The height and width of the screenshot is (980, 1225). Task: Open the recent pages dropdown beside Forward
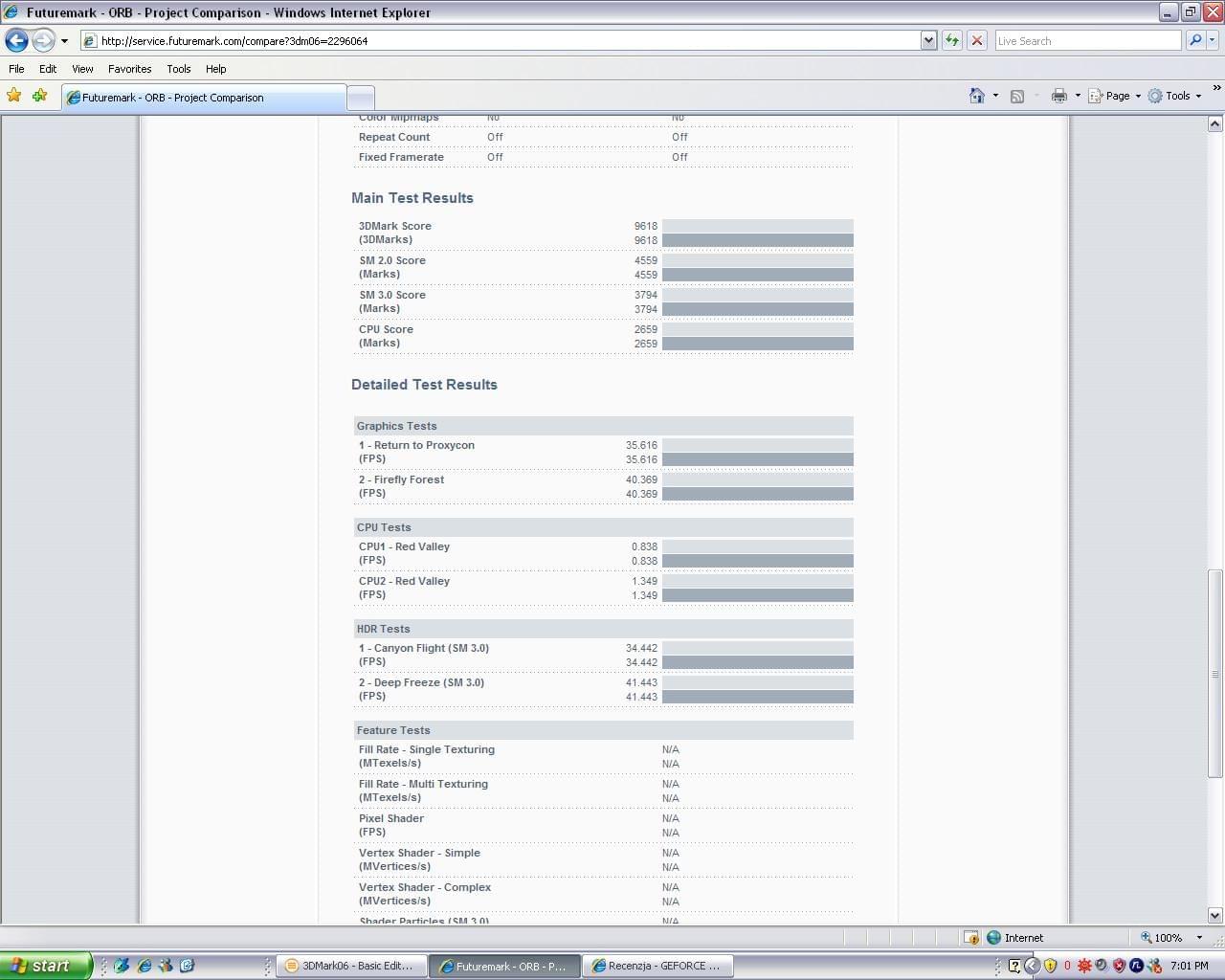[64, 41]
